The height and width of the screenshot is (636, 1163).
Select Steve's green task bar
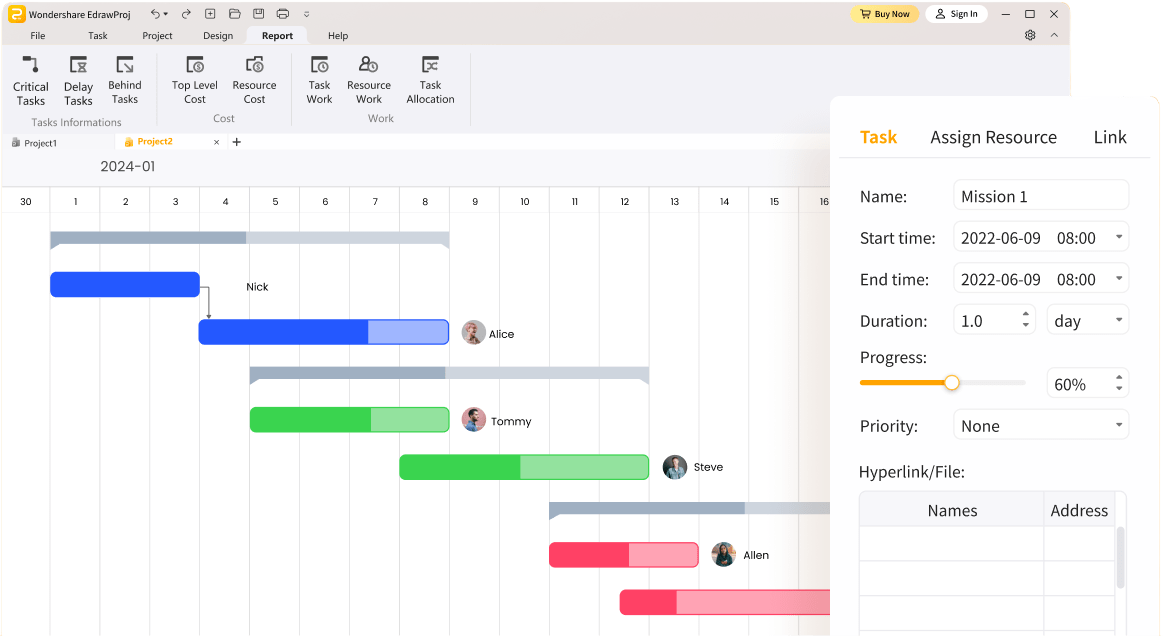click(x=524, y=467)
